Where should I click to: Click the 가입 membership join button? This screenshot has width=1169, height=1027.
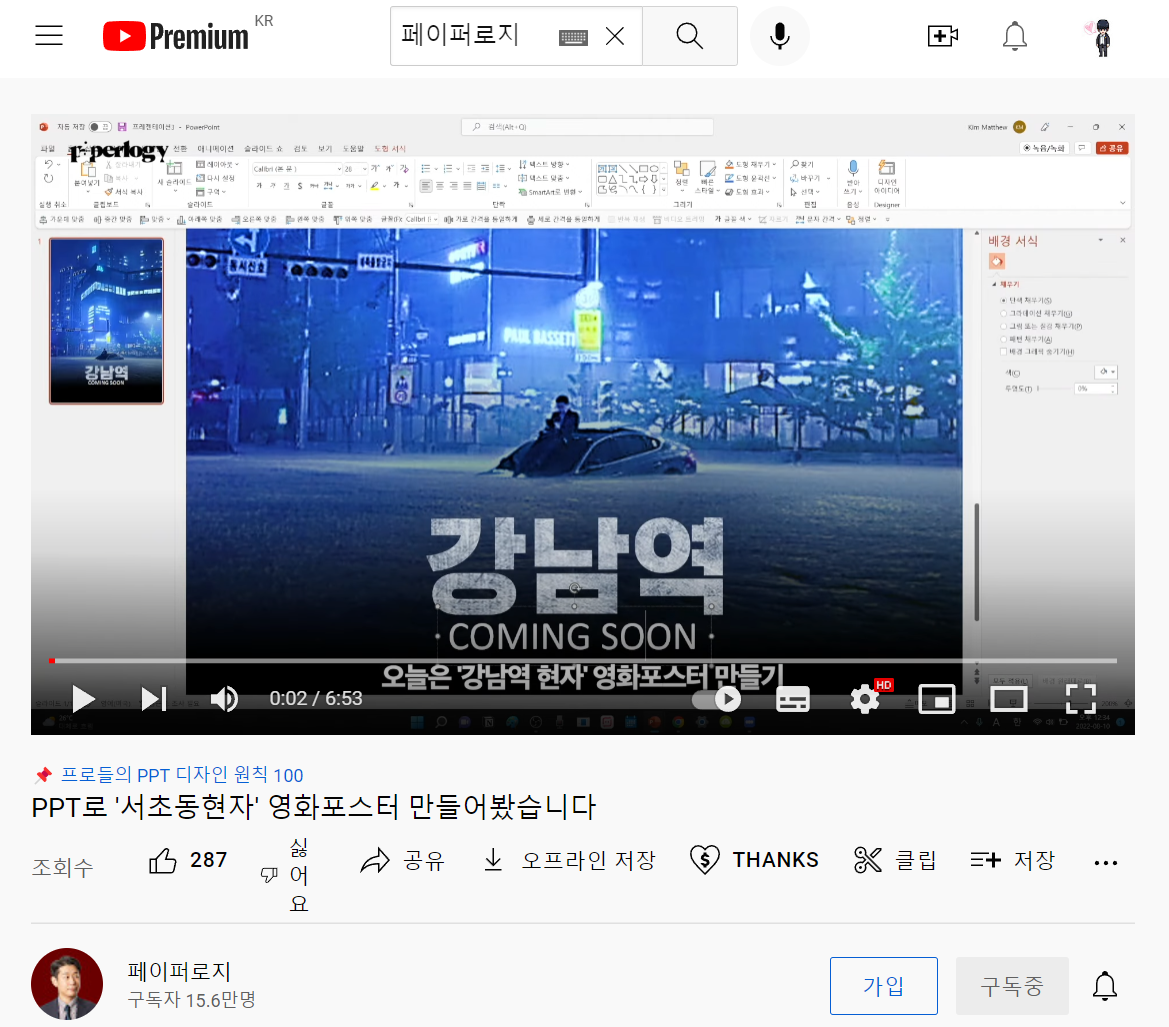(883, 986)
